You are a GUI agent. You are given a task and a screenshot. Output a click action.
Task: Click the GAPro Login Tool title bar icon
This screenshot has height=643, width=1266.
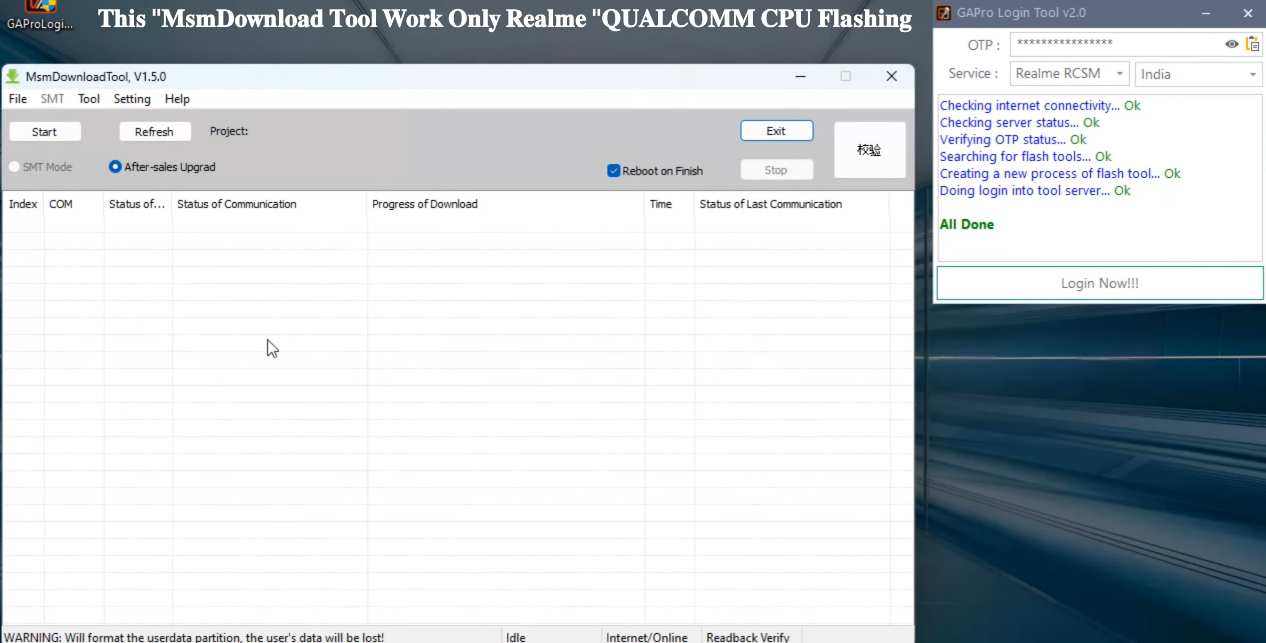point(943,13)
